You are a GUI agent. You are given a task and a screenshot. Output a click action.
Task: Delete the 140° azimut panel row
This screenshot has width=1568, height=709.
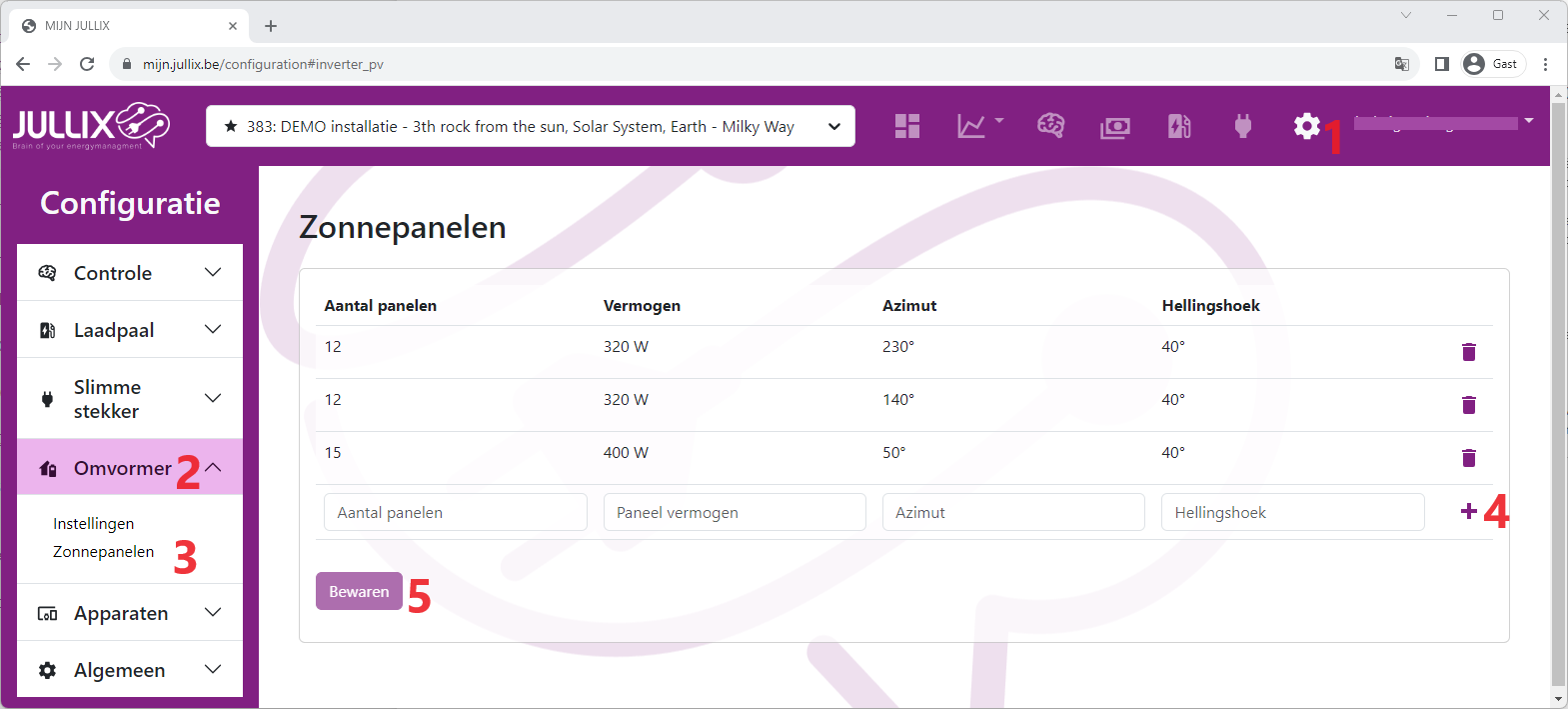[1468, 405]
